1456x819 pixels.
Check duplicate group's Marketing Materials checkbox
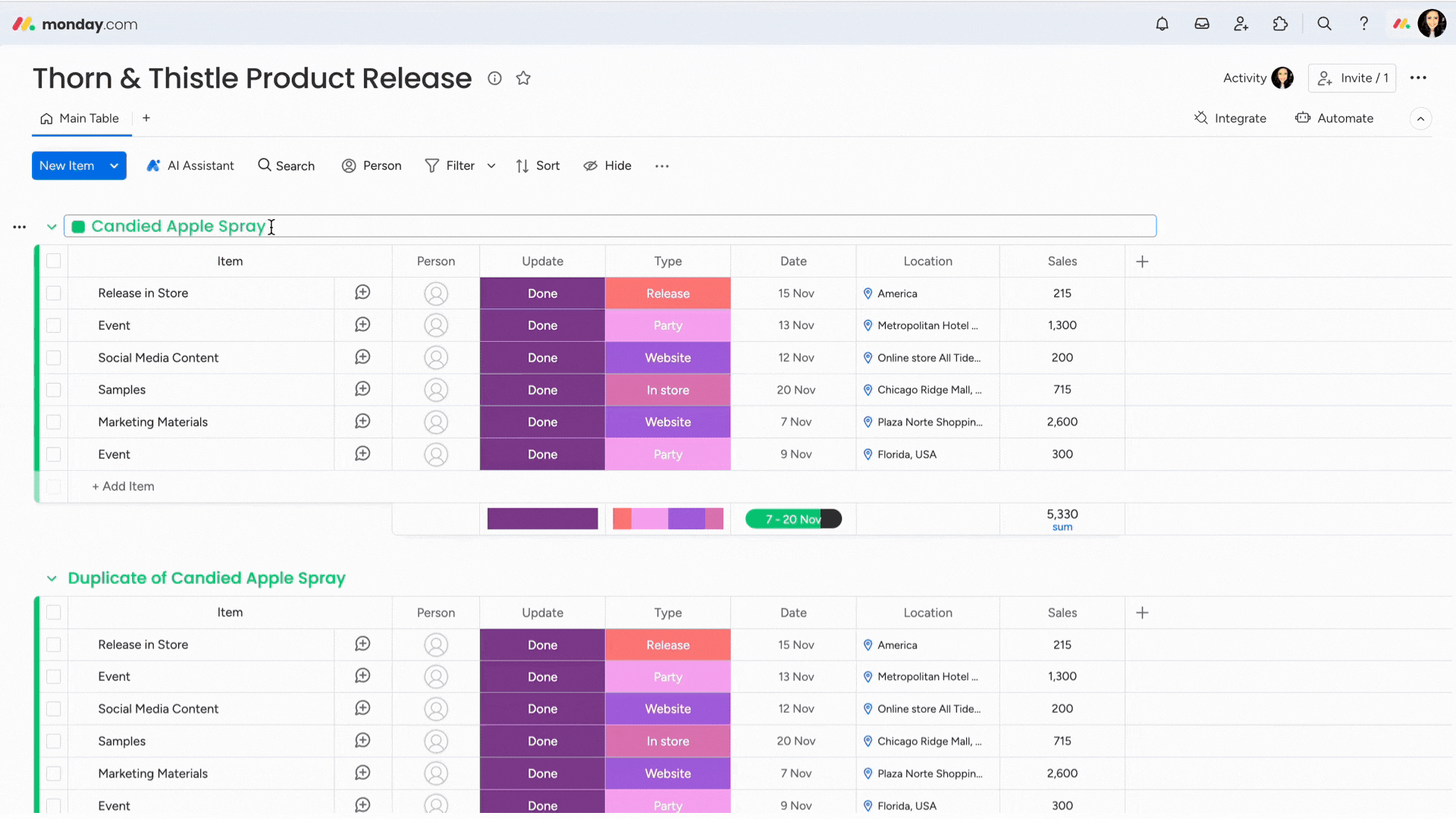click(53, 773)
